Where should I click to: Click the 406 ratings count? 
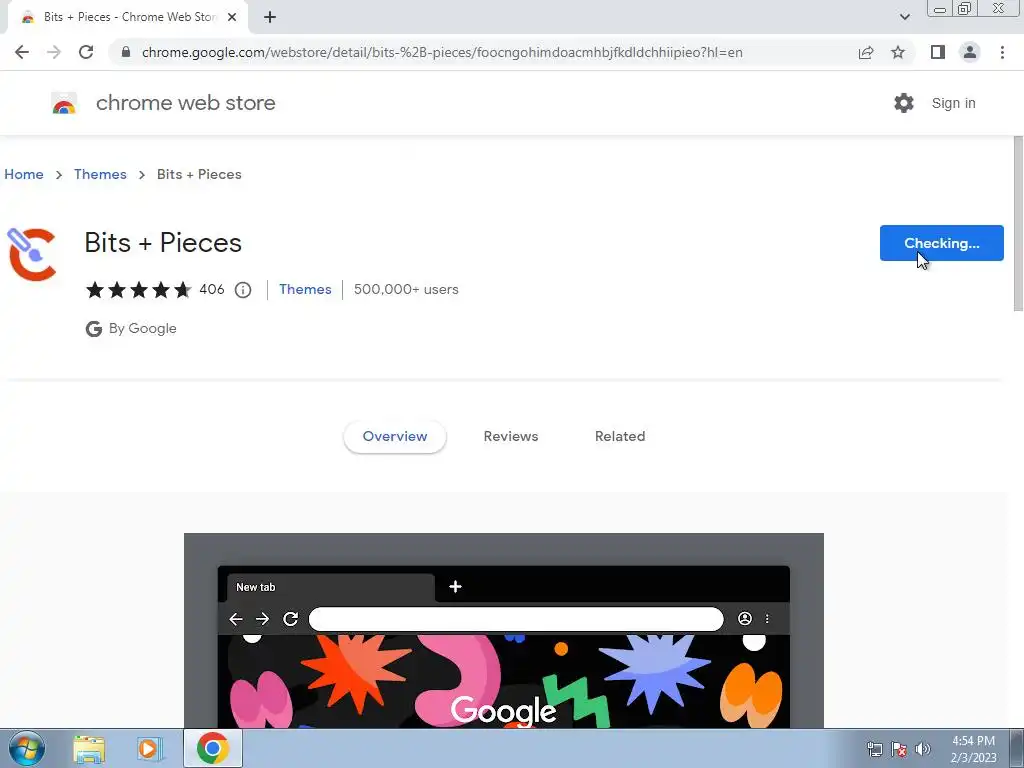point(212,289)
